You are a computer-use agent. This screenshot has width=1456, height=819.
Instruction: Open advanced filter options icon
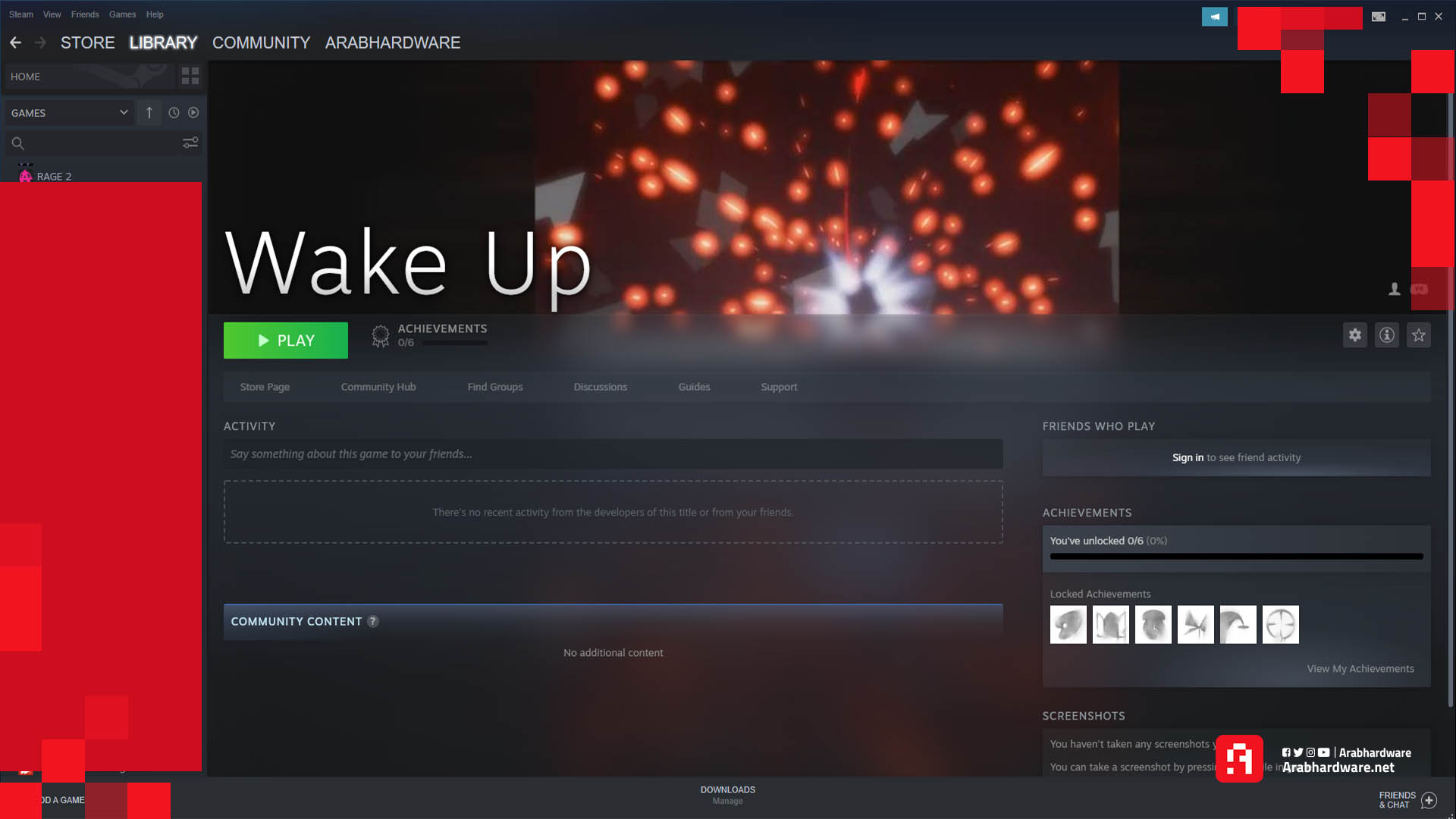coord(190,143)
